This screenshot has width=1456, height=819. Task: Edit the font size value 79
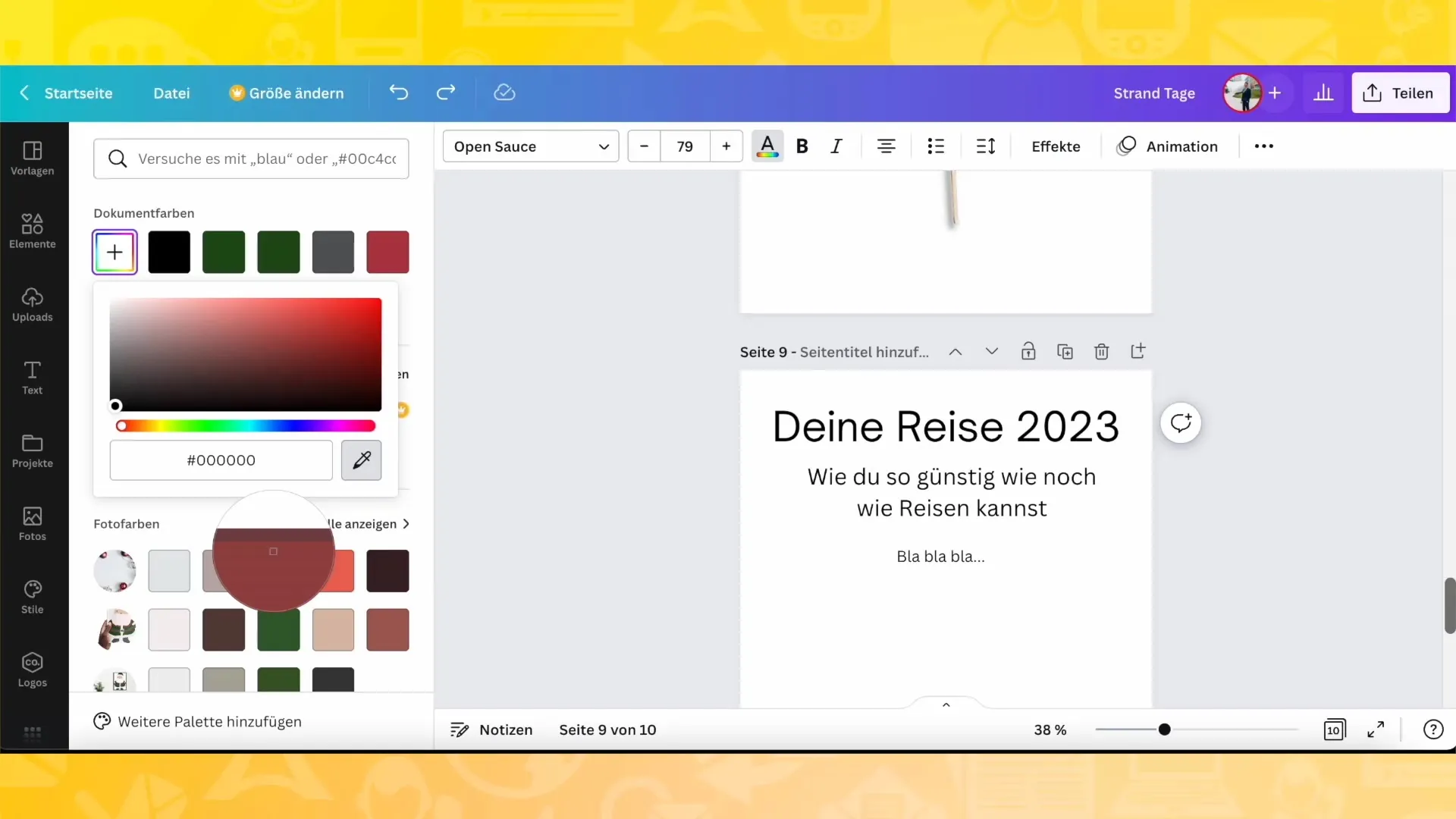[x=685, y=146]
